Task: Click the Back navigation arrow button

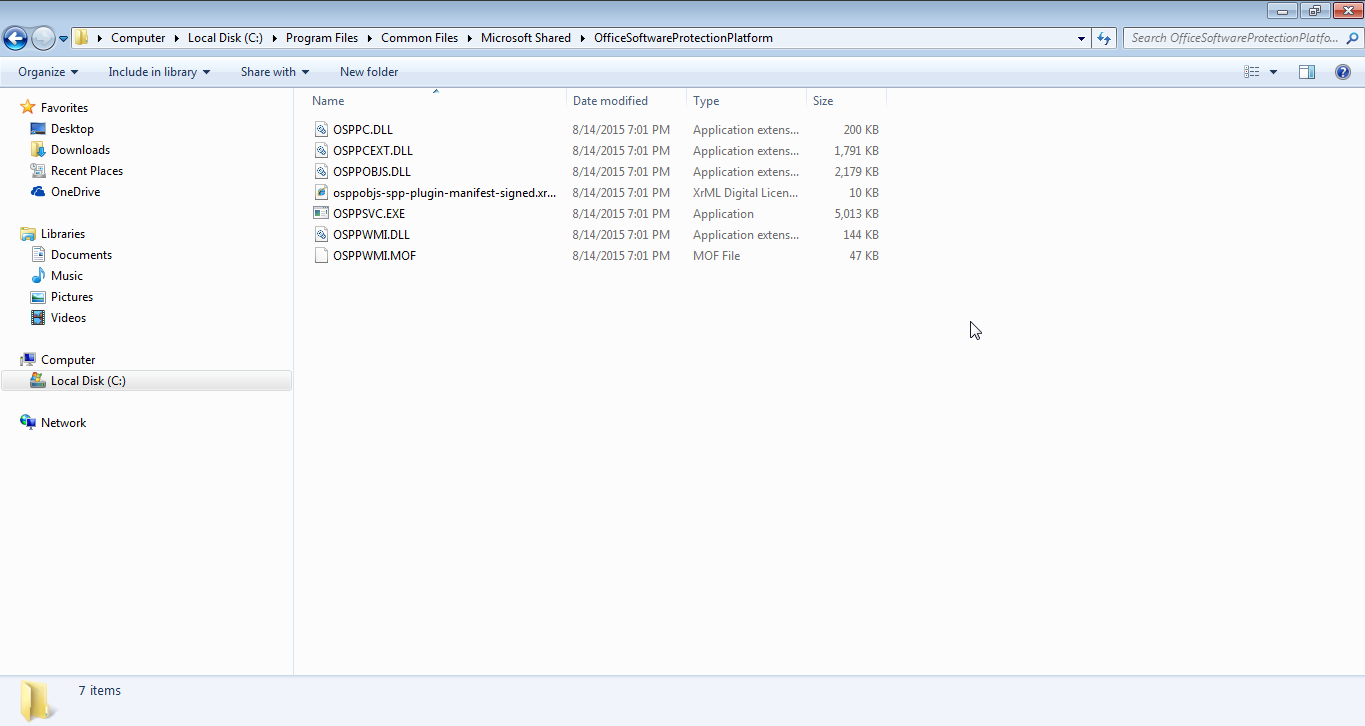Action: pos(16,38)
